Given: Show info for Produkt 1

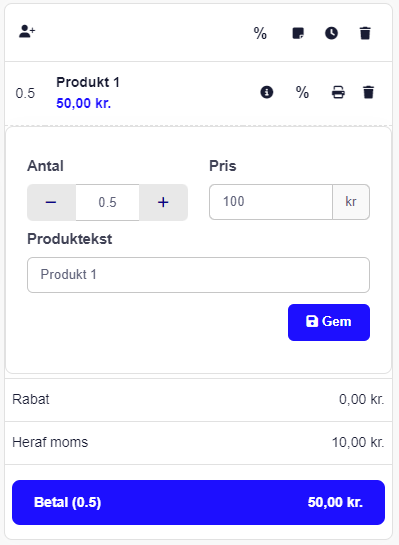Looking at the screenshot, I should tap(267, 92).
